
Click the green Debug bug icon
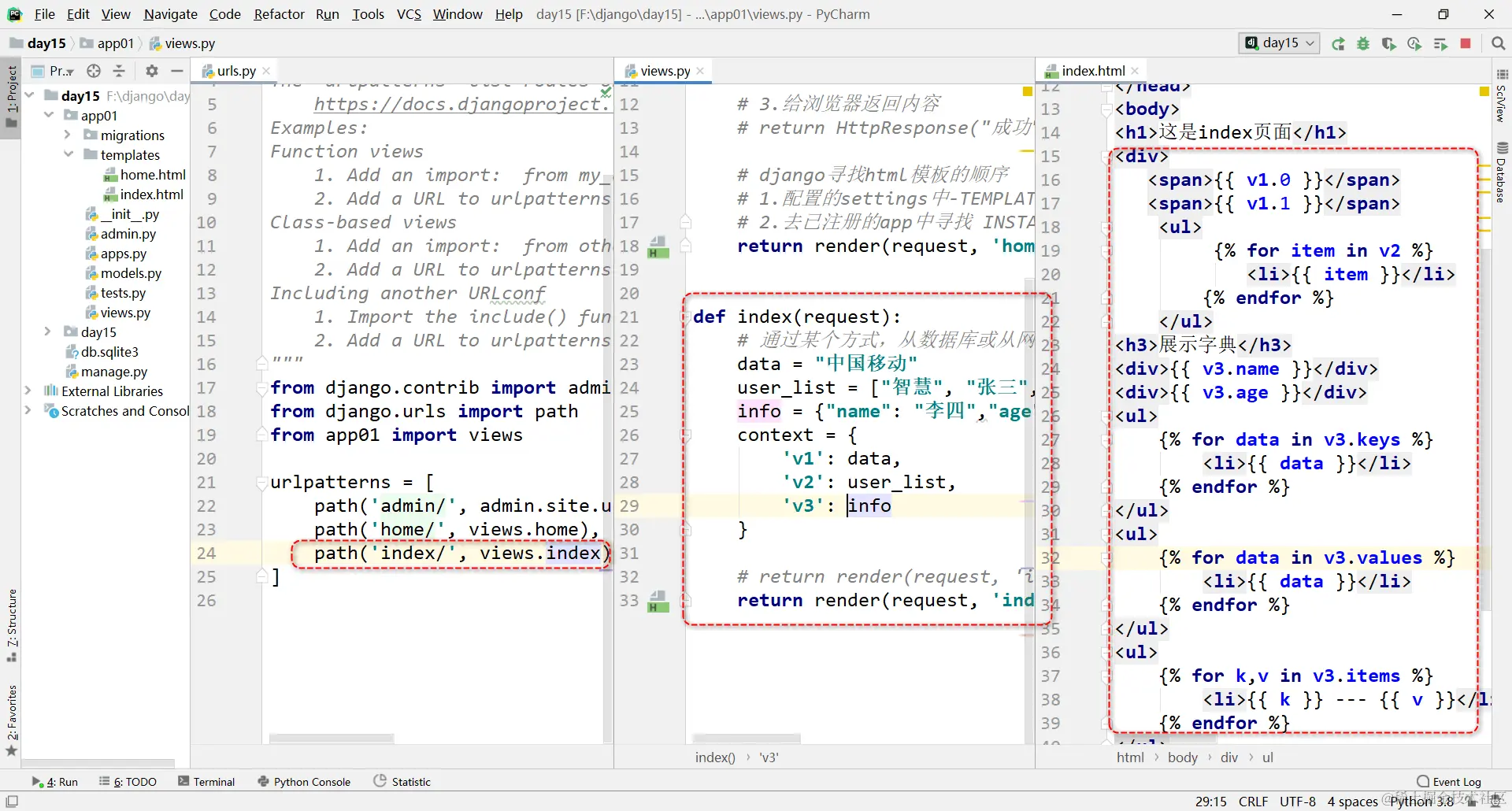(x=1363, y=44)
